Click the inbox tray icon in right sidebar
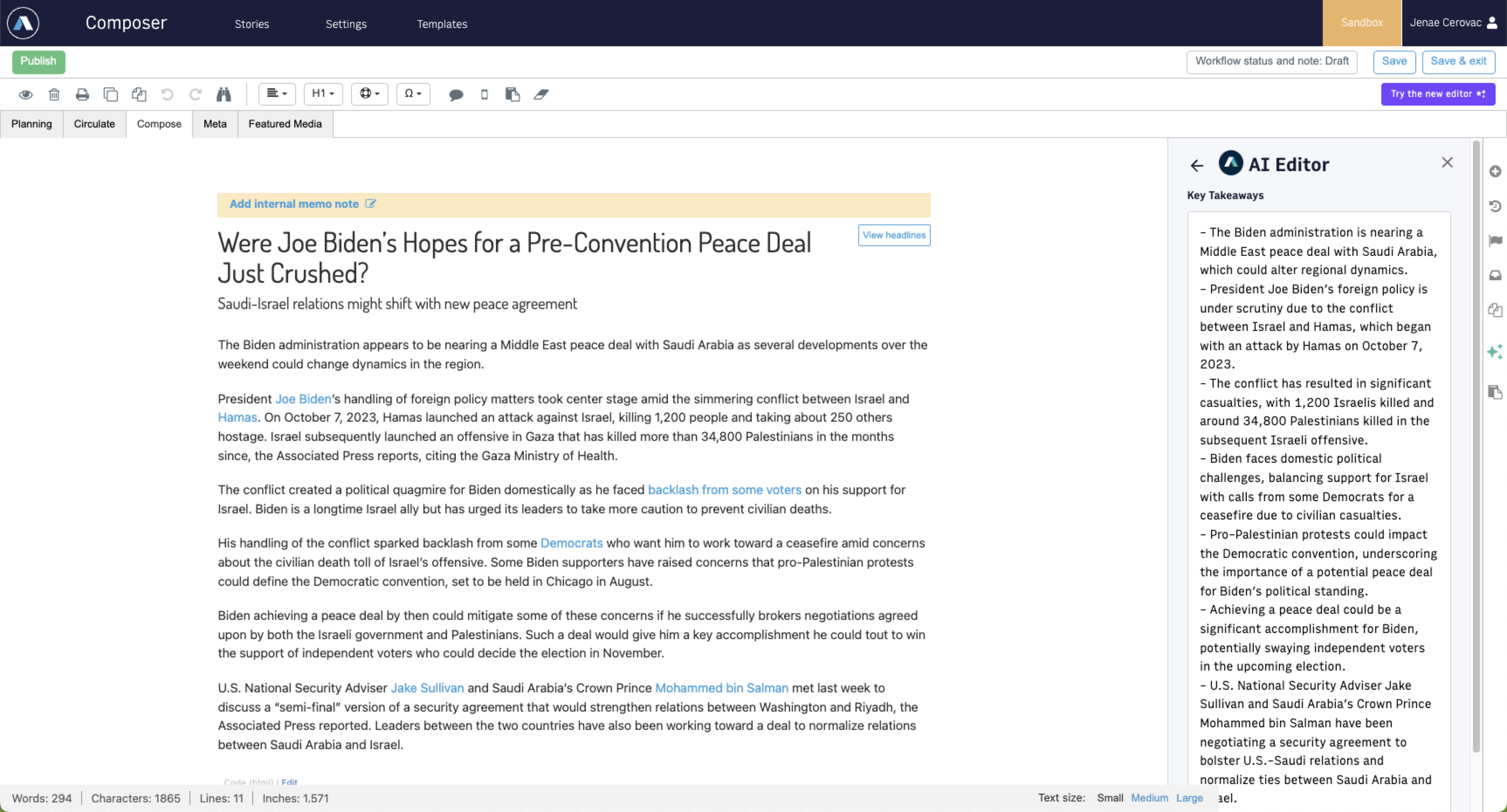Image resolution: width=1507 pixels, height=812 pixels. [1495, 275]
